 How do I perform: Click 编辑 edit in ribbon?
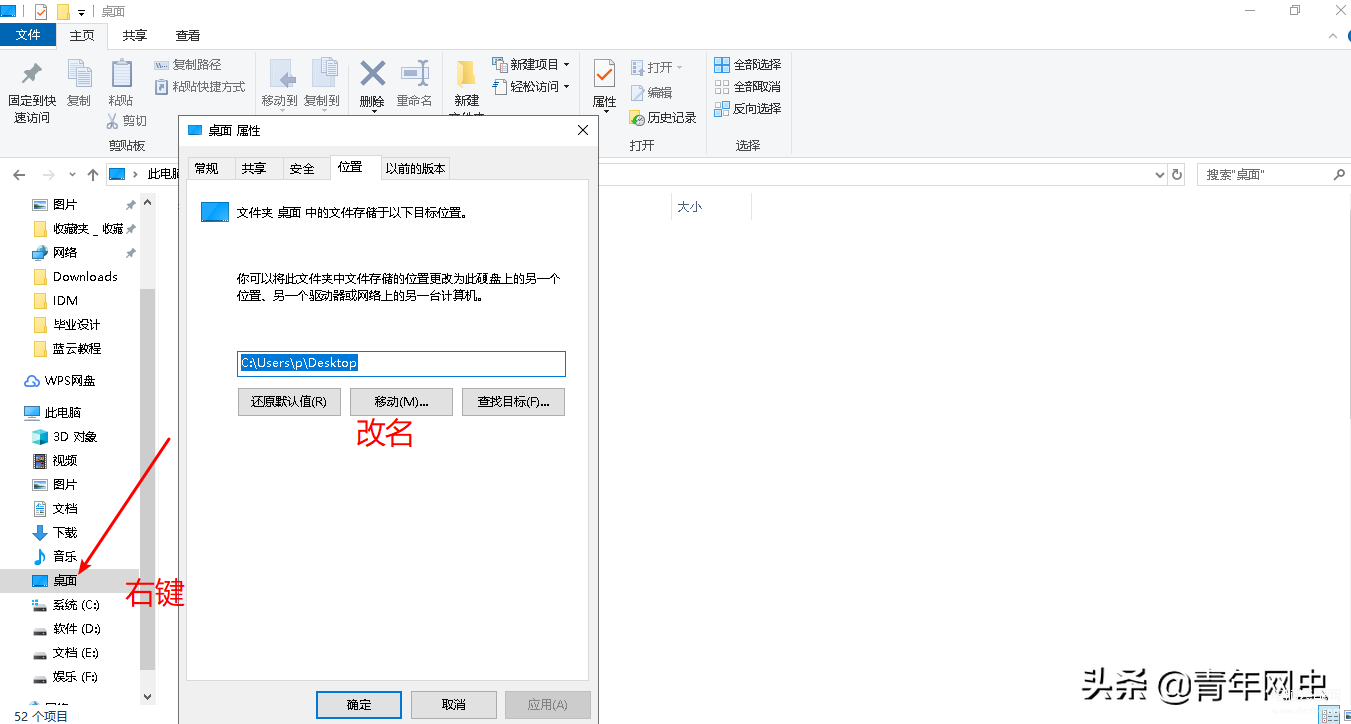651,92
